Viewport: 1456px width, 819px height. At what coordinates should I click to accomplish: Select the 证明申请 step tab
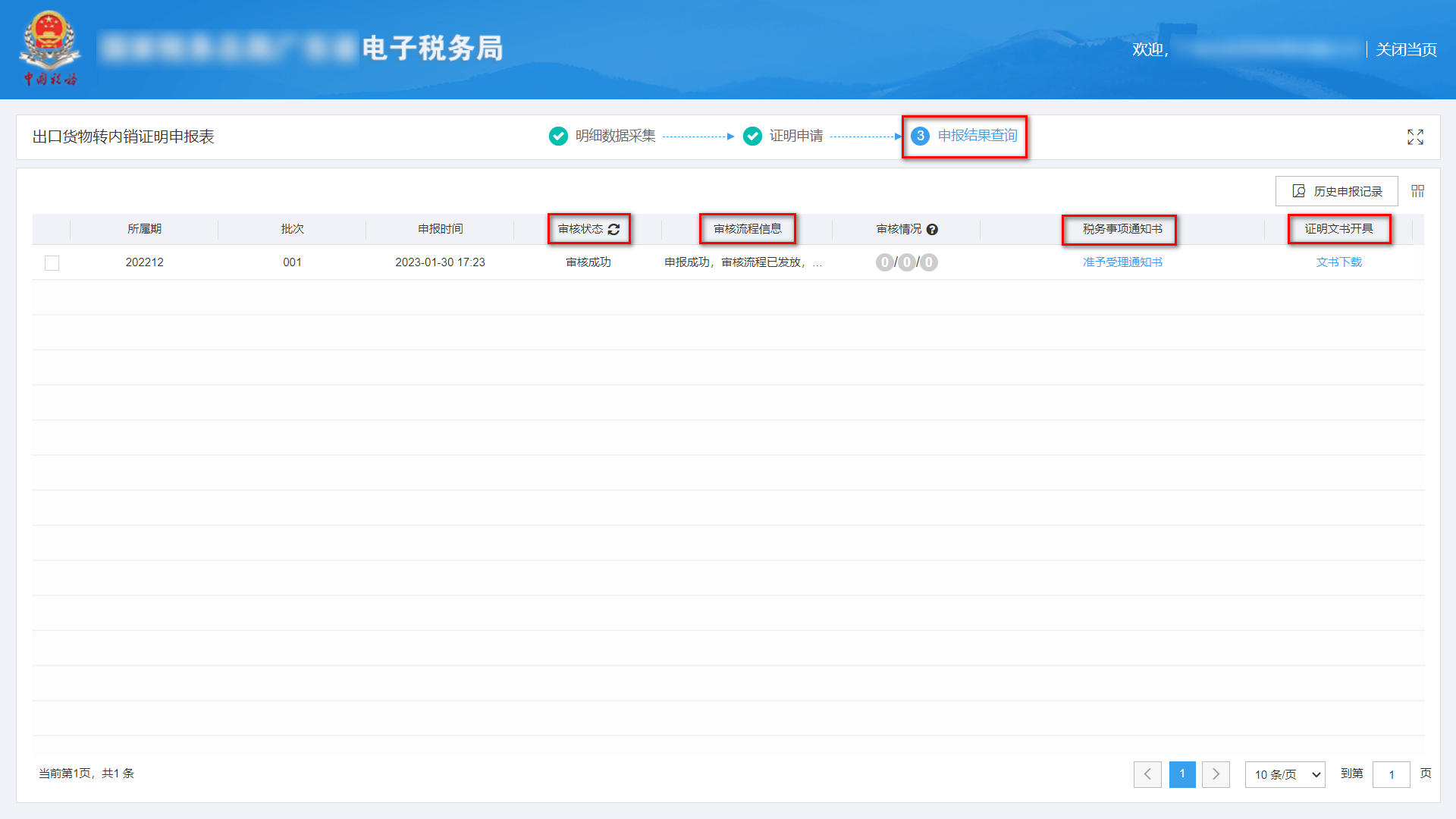(x=796, y=136)
